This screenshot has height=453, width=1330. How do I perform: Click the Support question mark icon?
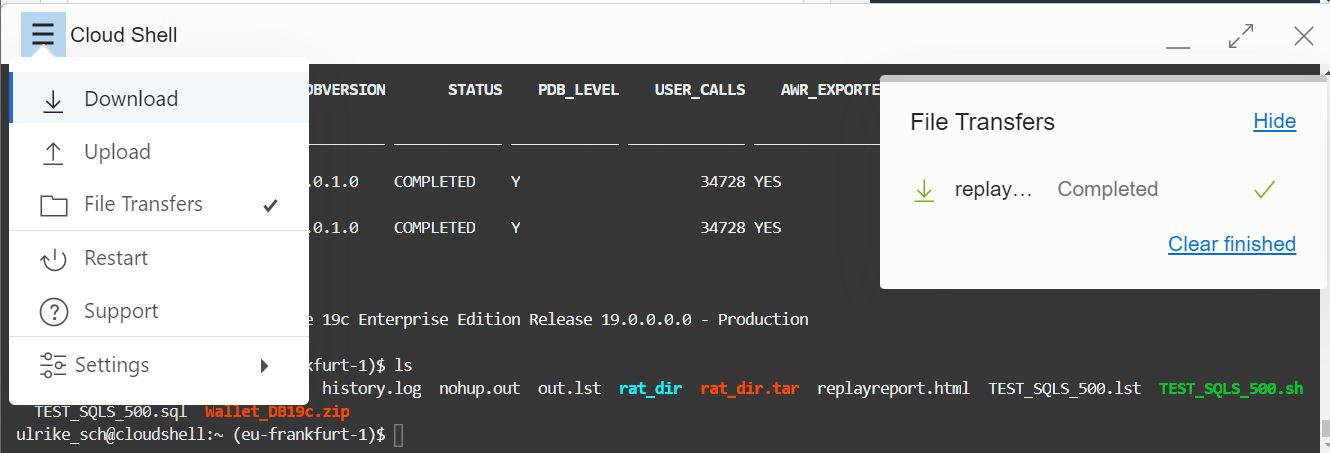[53, 312]
